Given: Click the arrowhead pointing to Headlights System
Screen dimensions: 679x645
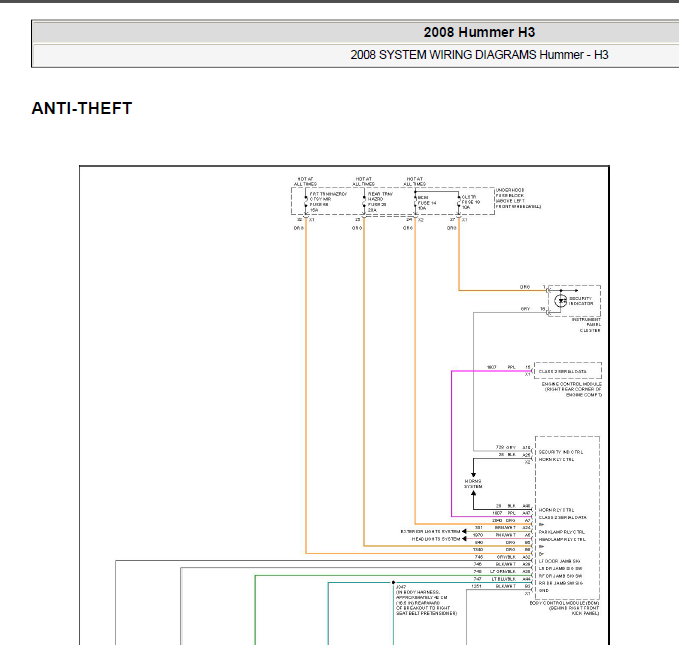Looking at the screenshot, I should click(464, 539).
